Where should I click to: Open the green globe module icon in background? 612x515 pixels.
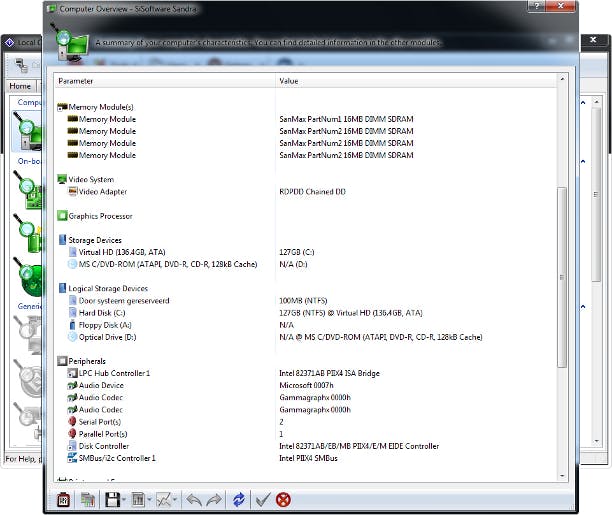click(x=28, y=277)
